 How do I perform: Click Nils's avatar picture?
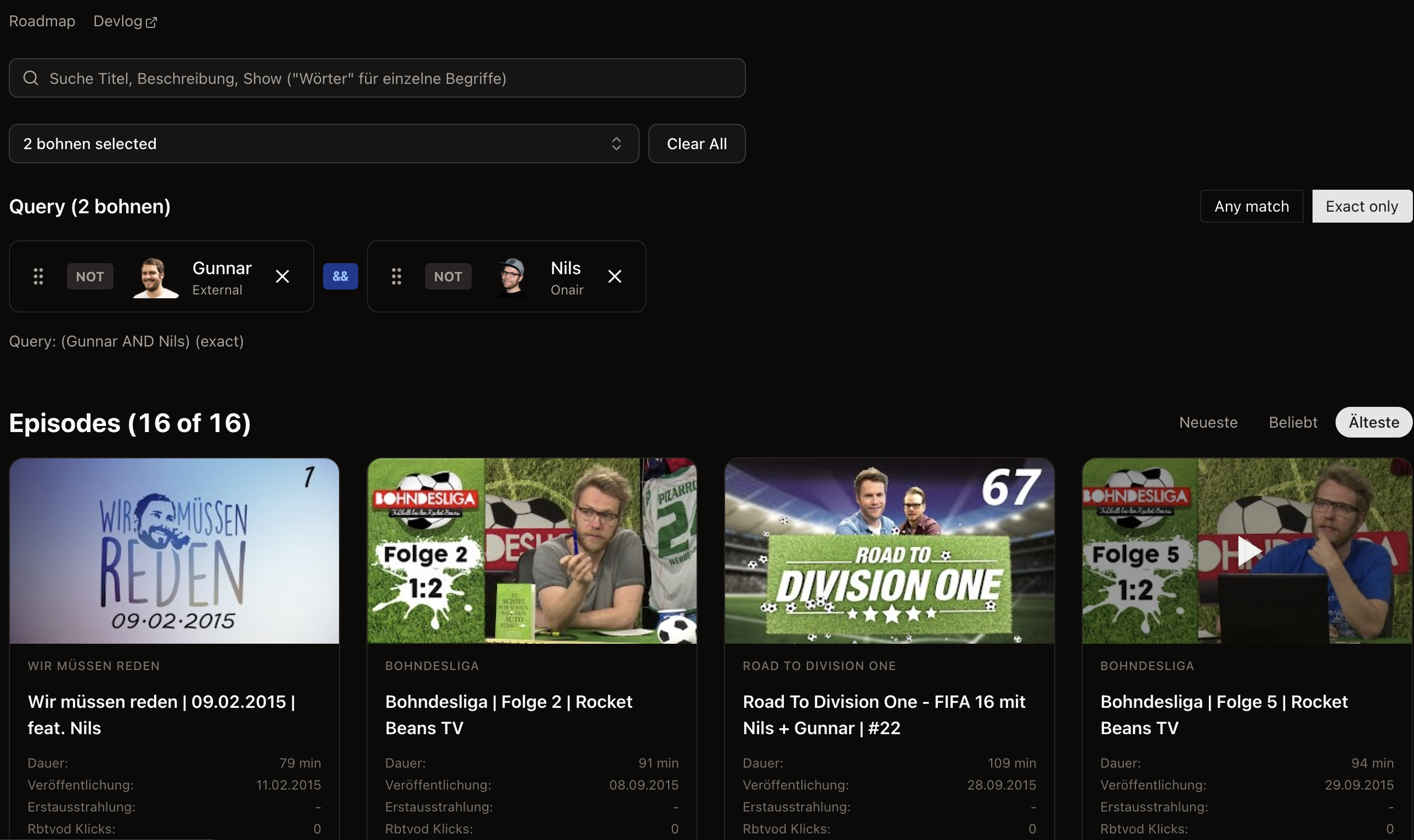tap(512, 276)
